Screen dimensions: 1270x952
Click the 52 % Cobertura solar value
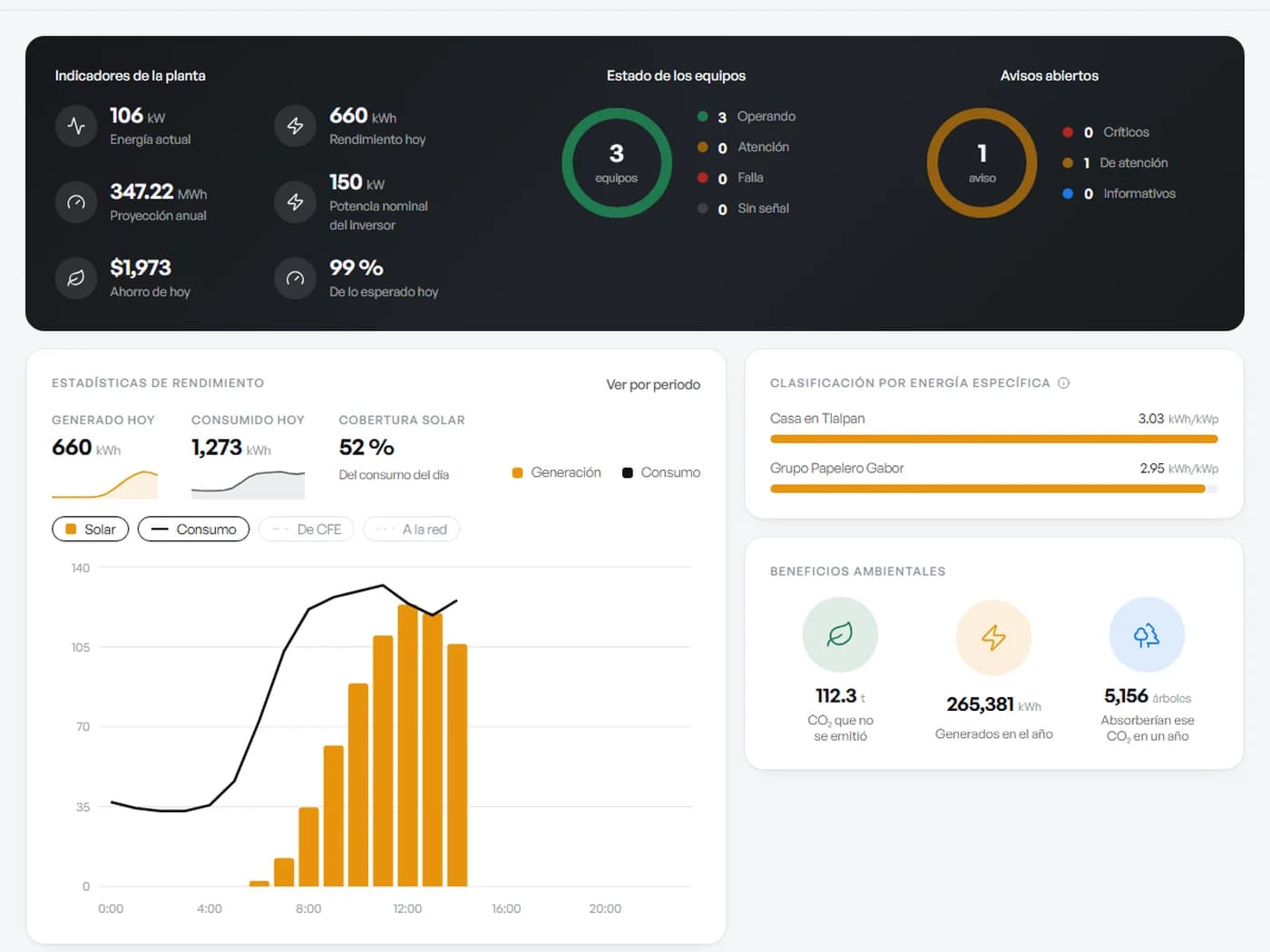(366, 447)
